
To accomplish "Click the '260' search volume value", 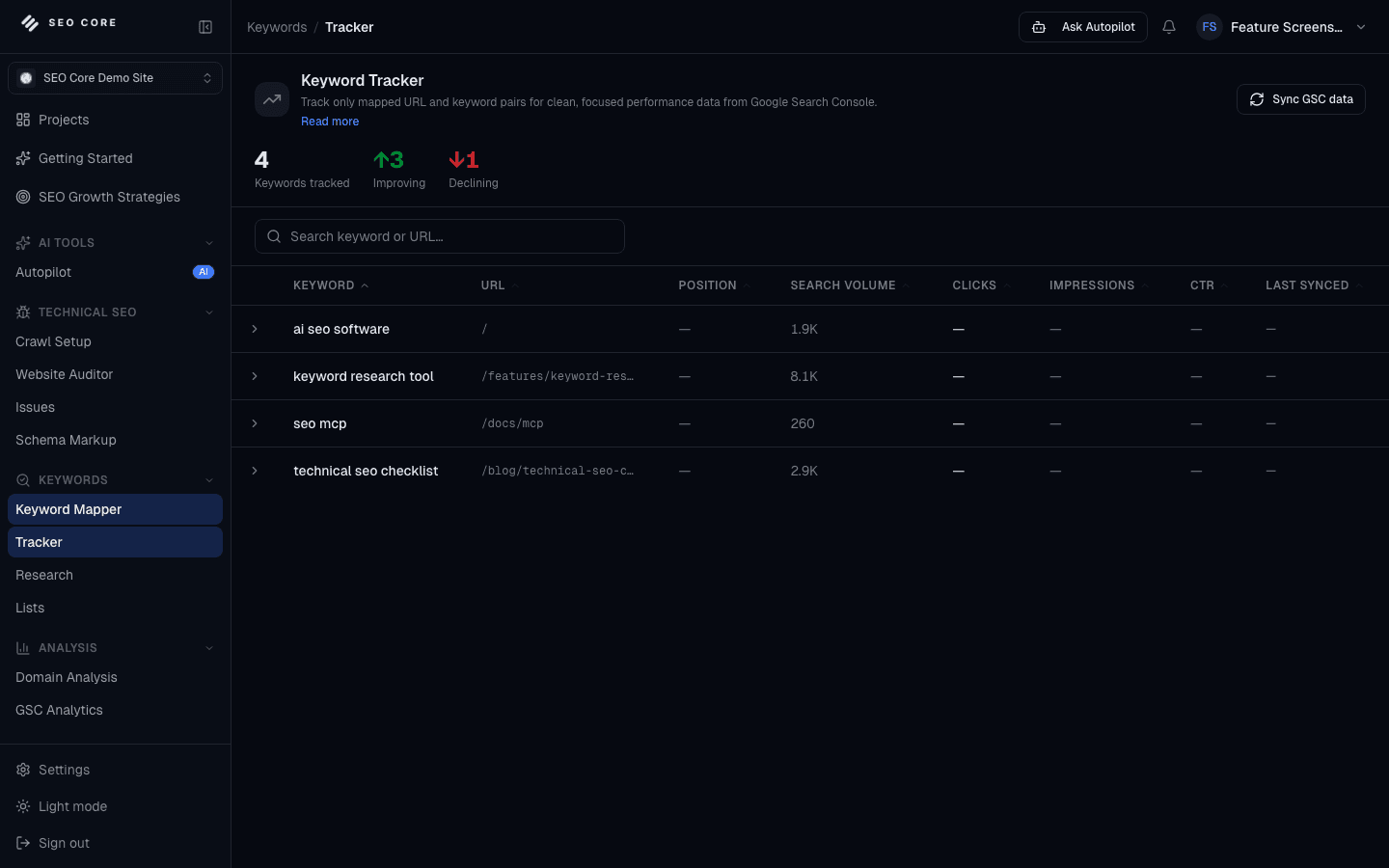I will [803, 423].
